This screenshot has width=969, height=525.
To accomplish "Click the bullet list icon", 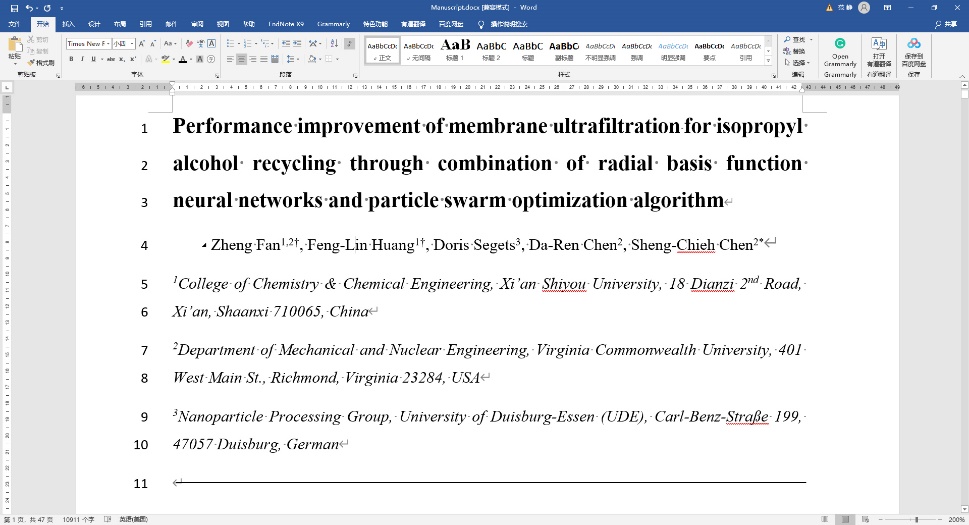I will 231,44.
